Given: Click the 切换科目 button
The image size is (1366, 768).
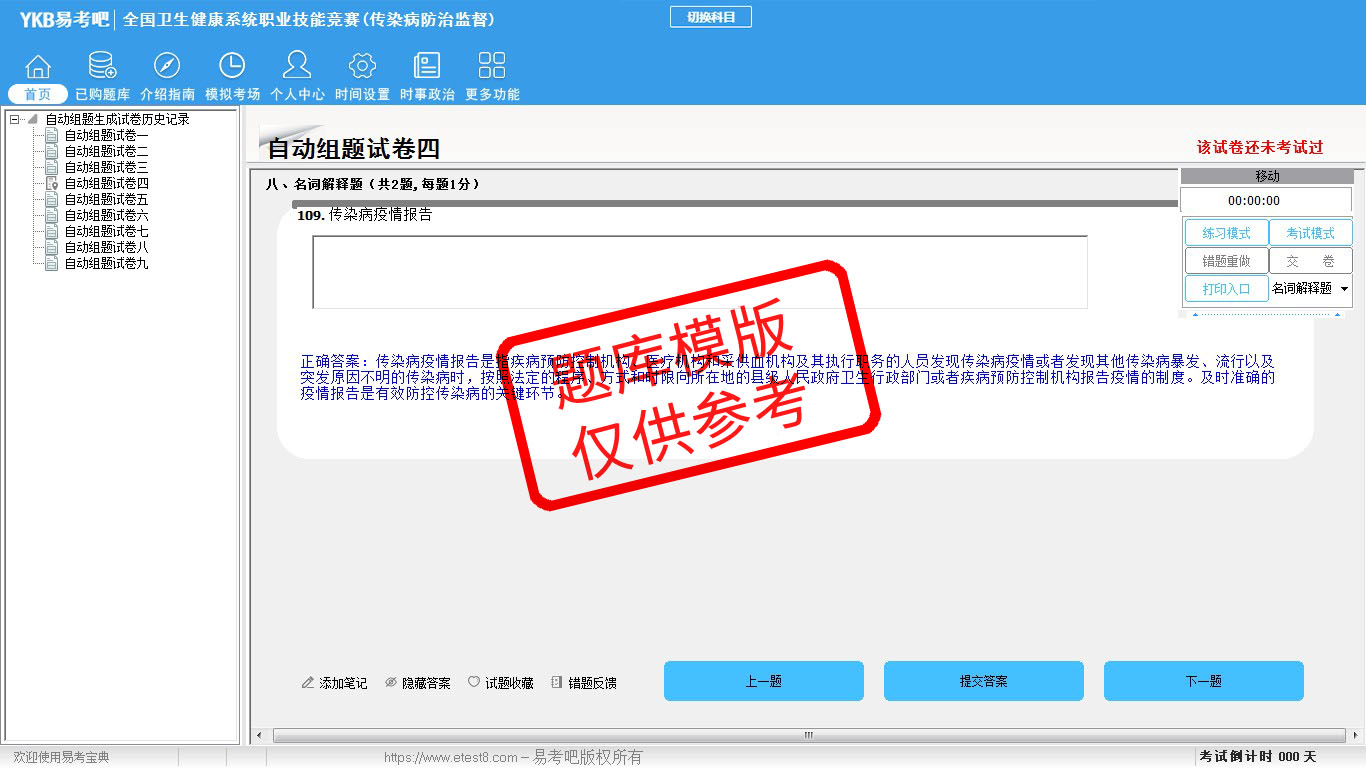Looking at the screenshot, I should [x=710, y=17].
